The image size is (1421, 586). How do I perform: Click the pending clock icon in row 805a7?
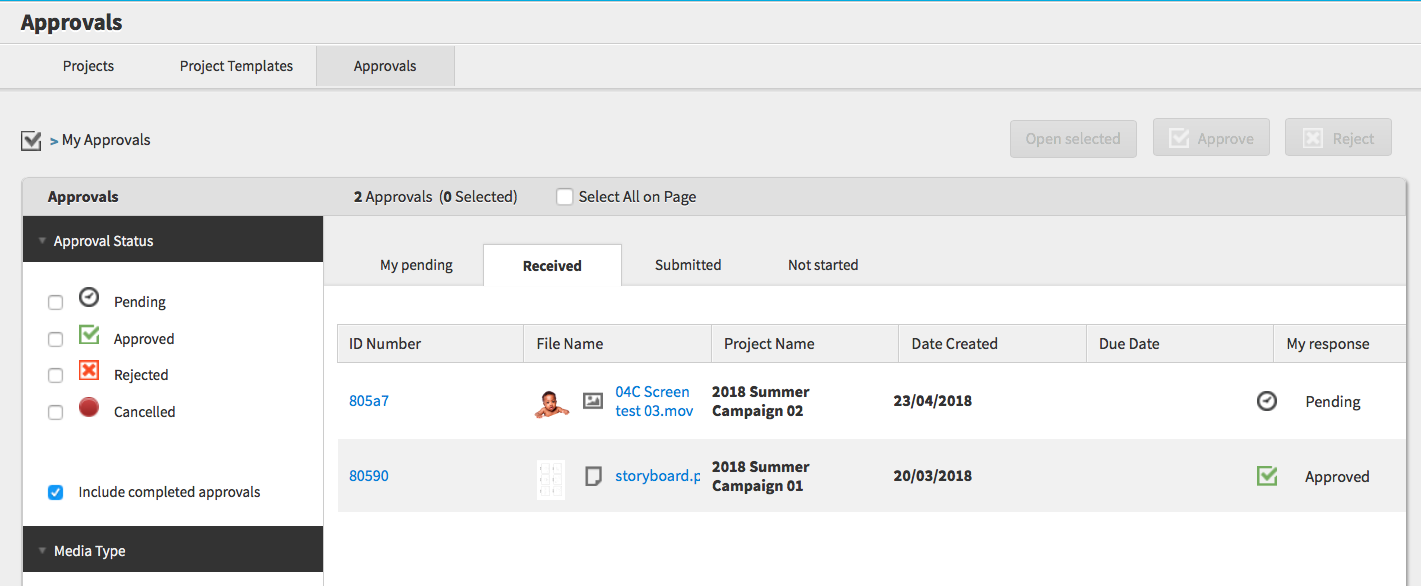[1267, 401]
